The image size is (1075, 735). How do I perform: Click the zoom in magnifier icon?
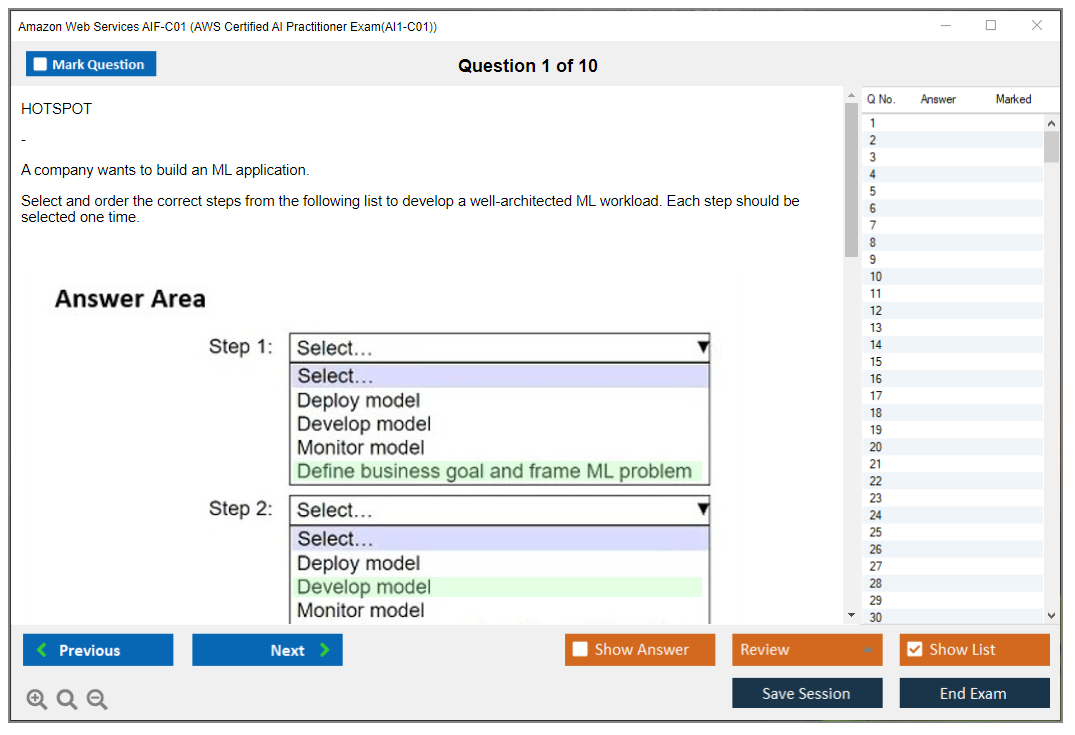(37, 700)
